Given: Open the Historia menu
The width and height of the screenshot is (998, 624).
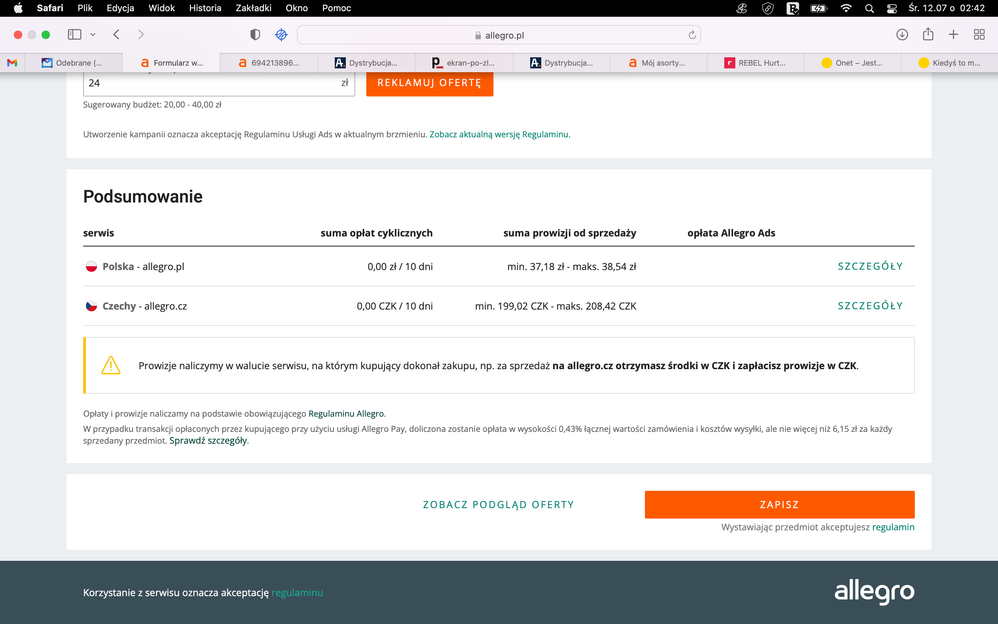Looking at the screenshot, I should click(205, 8).
